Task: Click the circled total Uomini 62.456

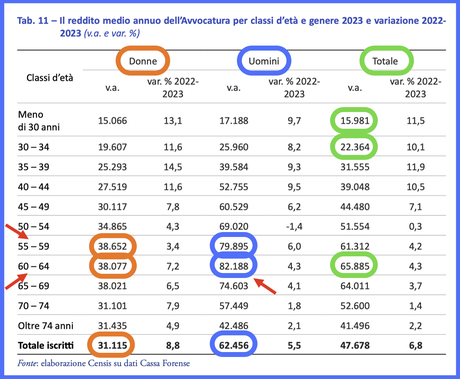Action: point(234,345)
